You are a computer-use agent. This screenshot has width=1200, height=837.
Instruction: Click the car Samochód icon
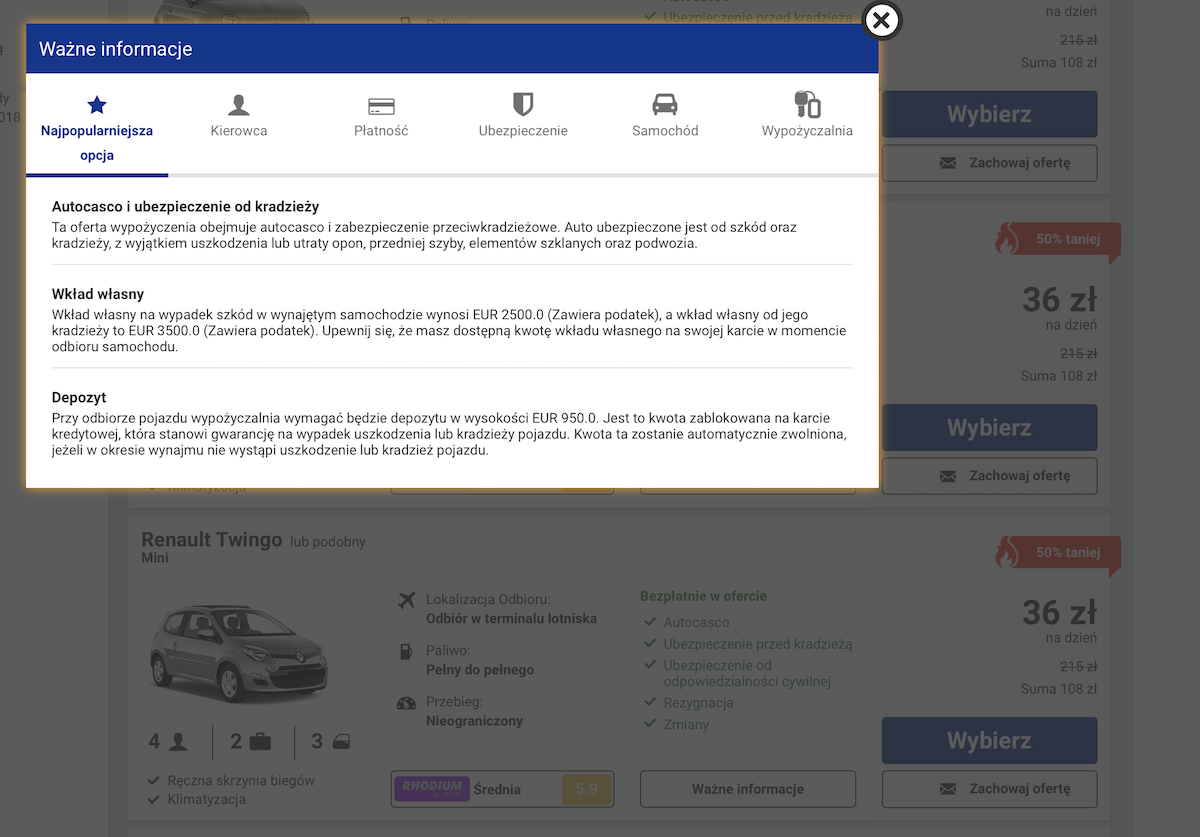(665, 104)
